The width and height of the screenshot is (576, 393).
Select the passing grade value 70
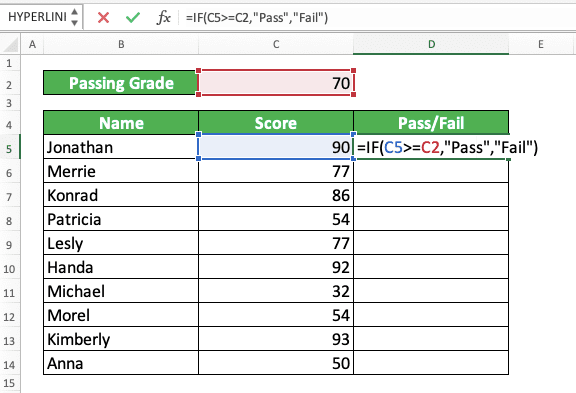[276, 83]
